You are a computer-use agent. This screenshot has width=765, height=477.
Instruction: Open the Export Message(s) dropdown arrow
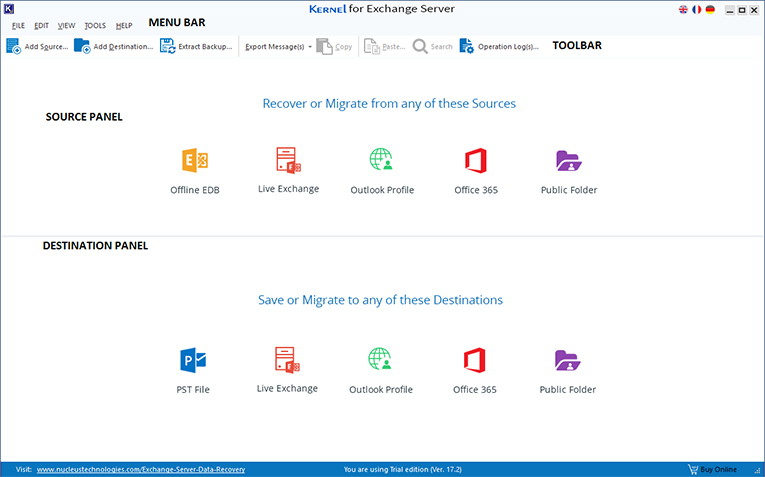click(x=310, y=47)
